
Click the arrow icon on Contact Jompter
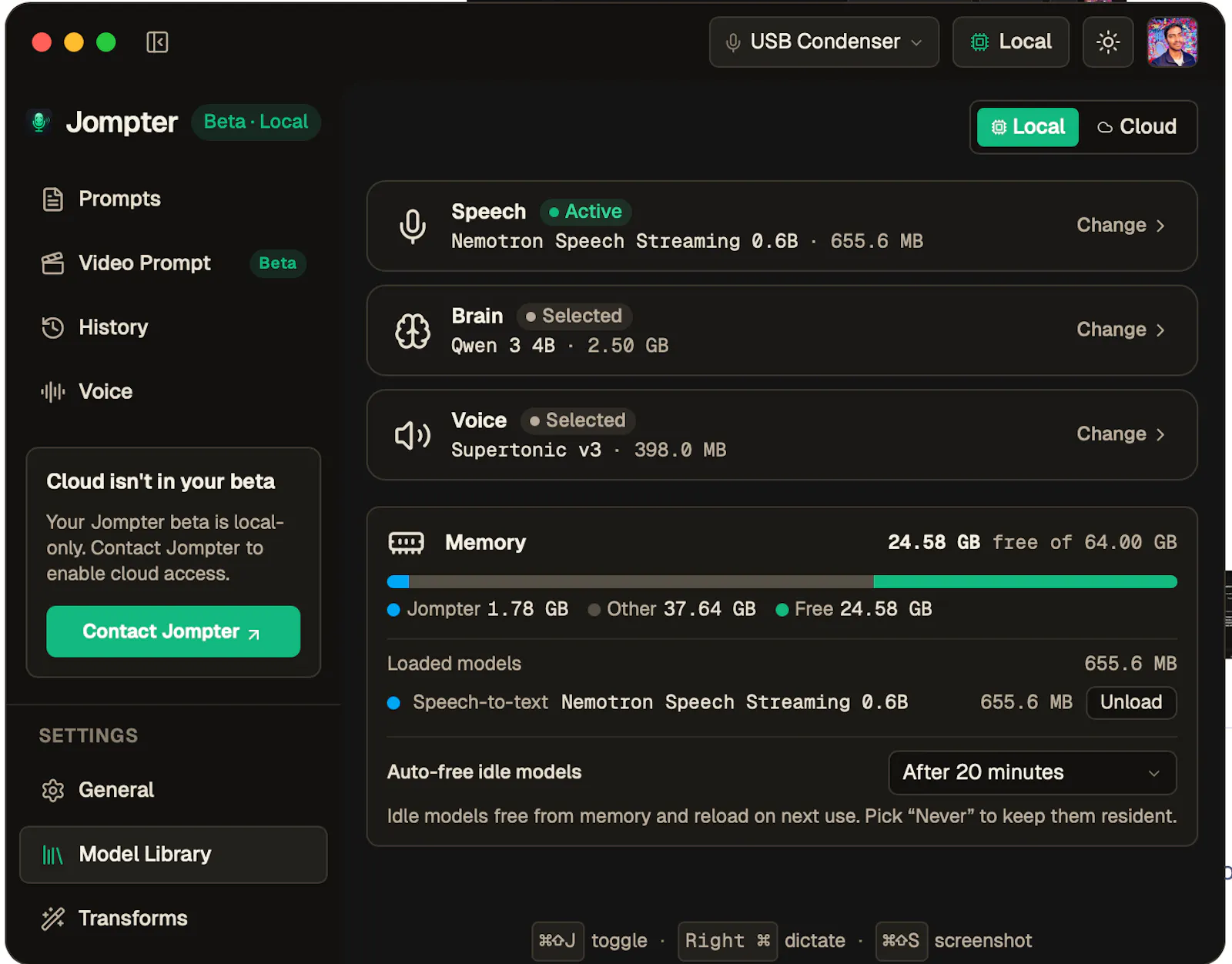[x=253, y=634]
